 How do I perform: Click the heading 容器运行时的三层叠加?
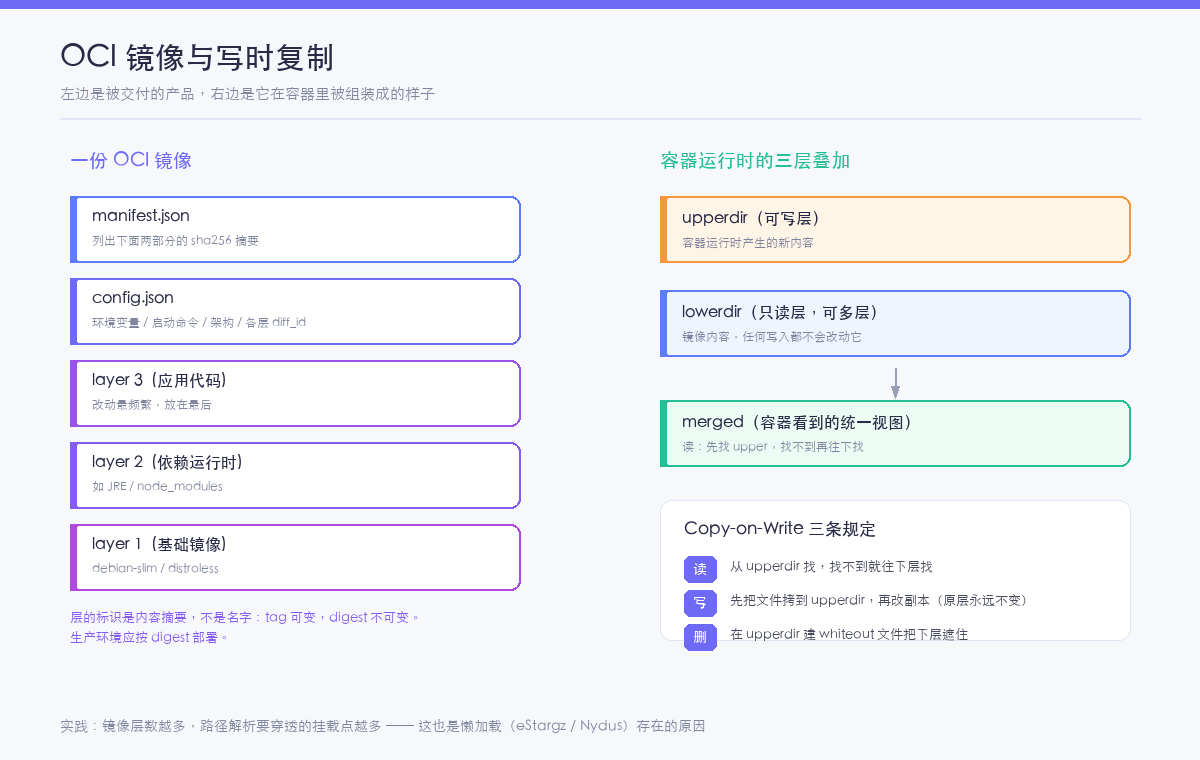coord(755,160)
